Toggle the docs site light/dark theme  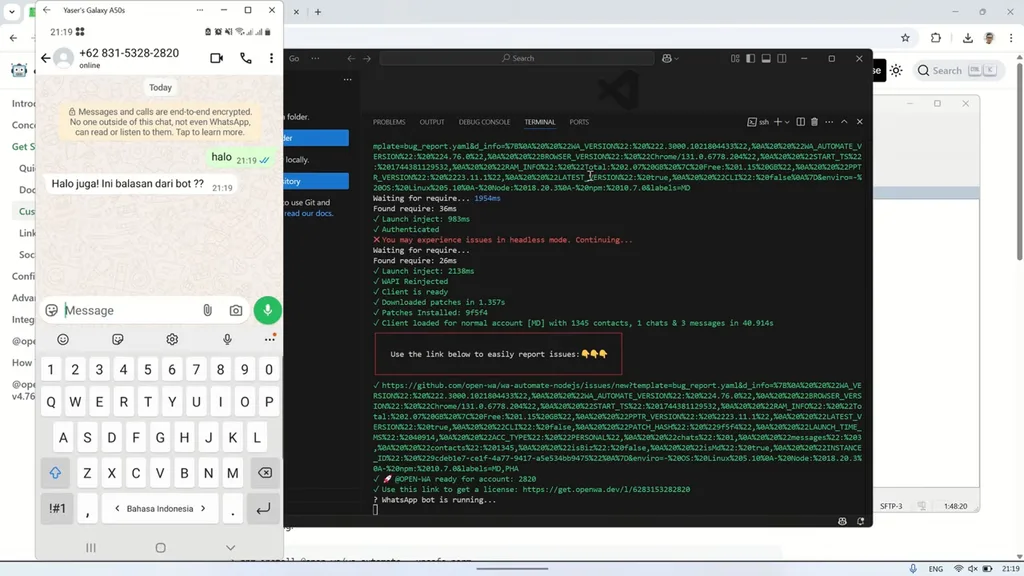896,70
